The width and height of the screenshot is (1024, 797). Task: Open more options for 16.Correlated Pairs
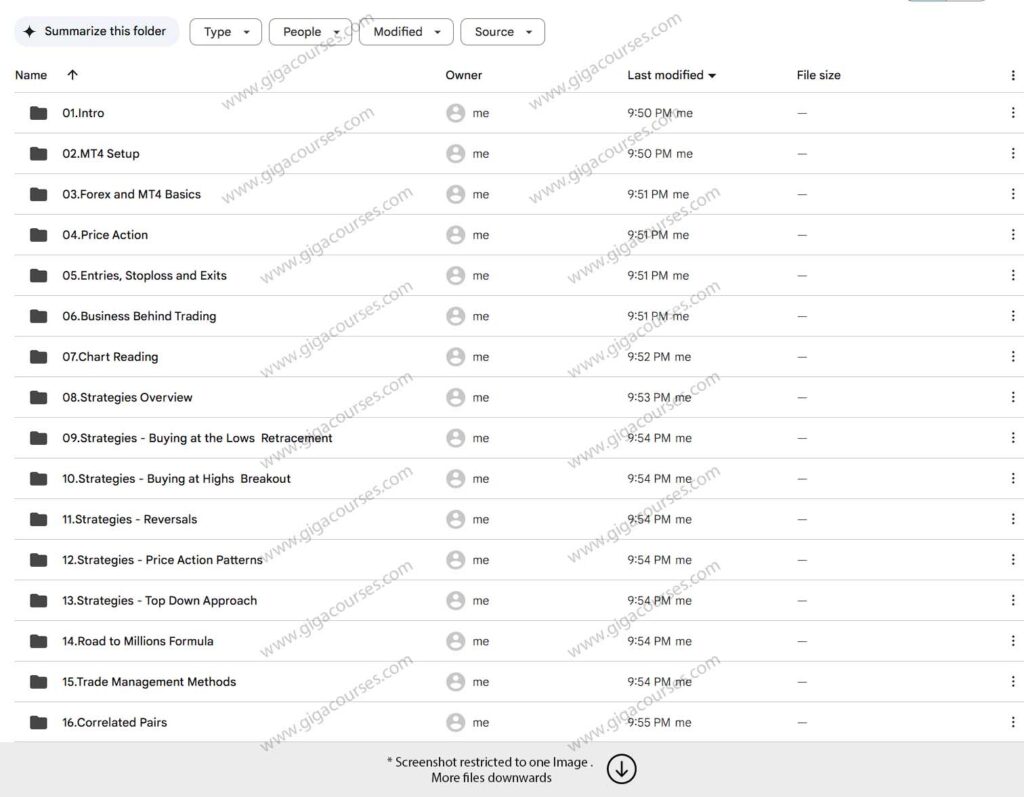click(1013, 722)
